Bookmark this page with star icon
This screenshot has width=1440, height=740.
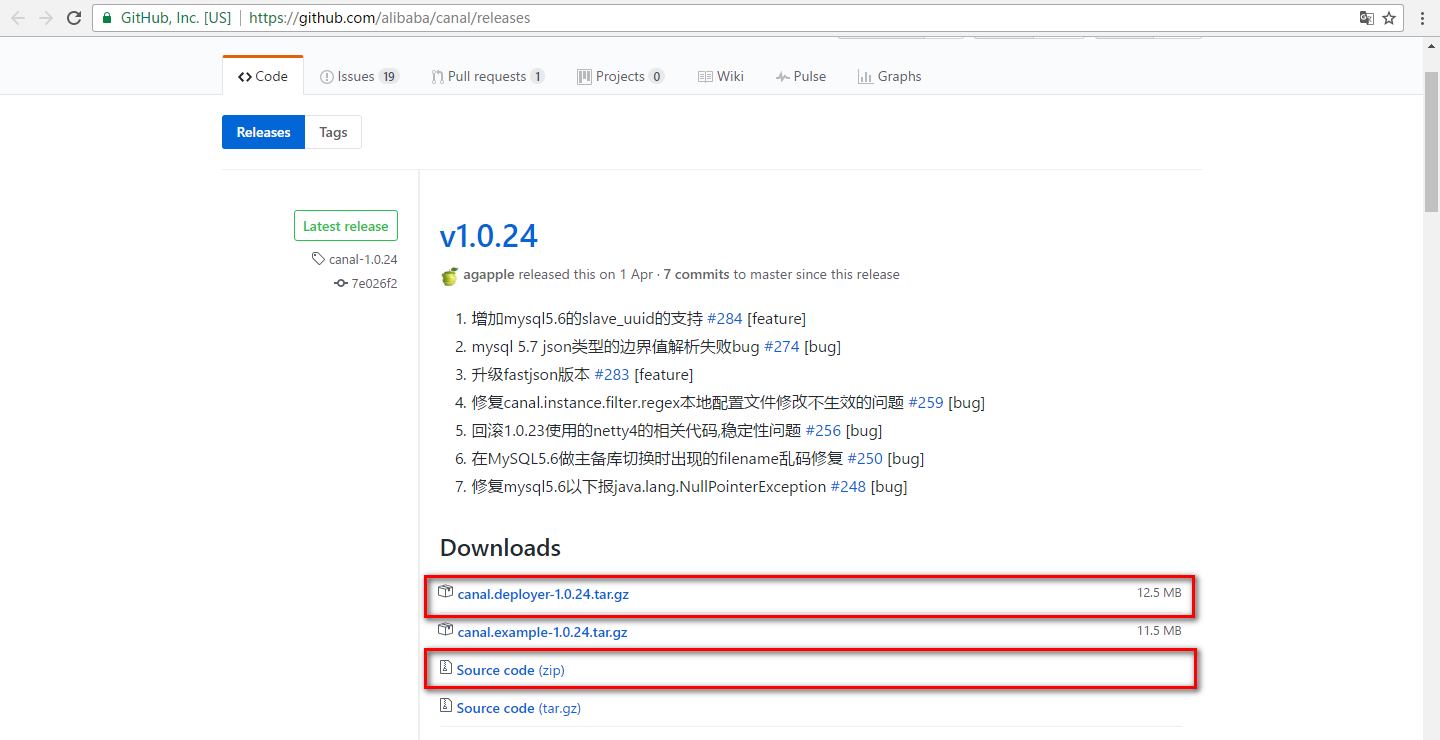coord(1389,18)
